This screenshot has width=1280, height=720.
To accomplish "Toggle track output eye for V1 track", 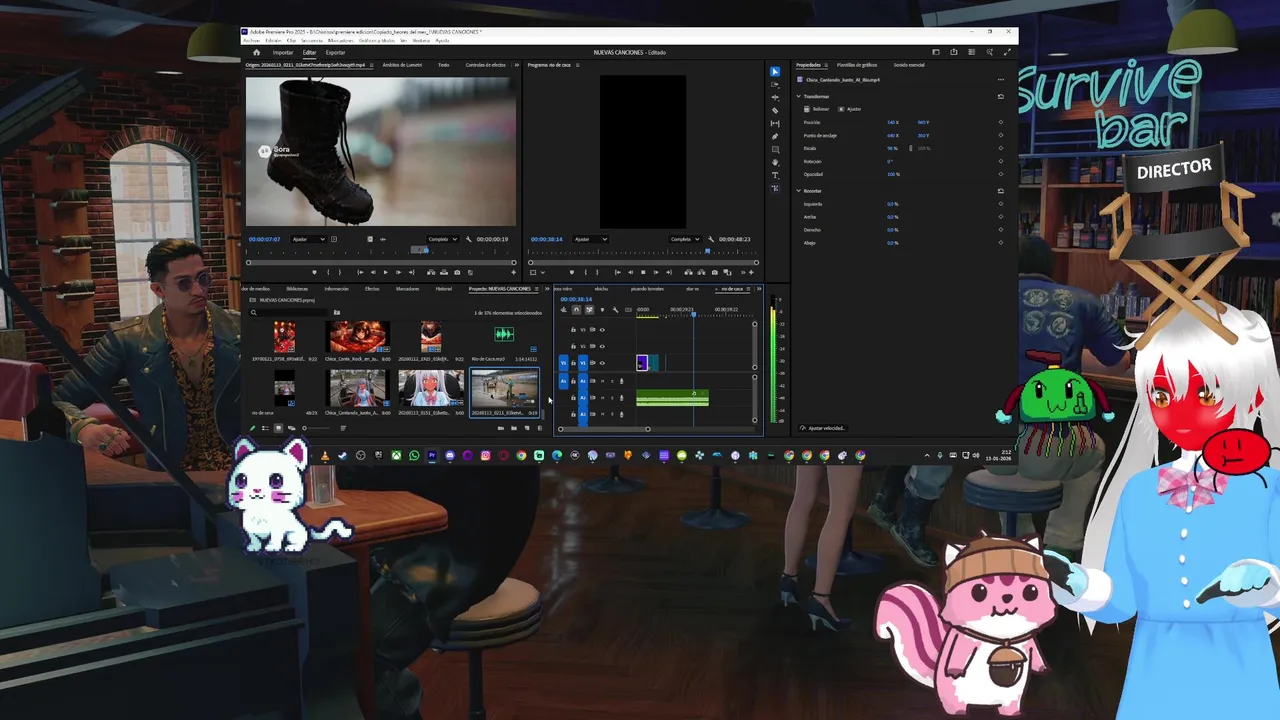I will pyautogui.click(x=602, y=363).
